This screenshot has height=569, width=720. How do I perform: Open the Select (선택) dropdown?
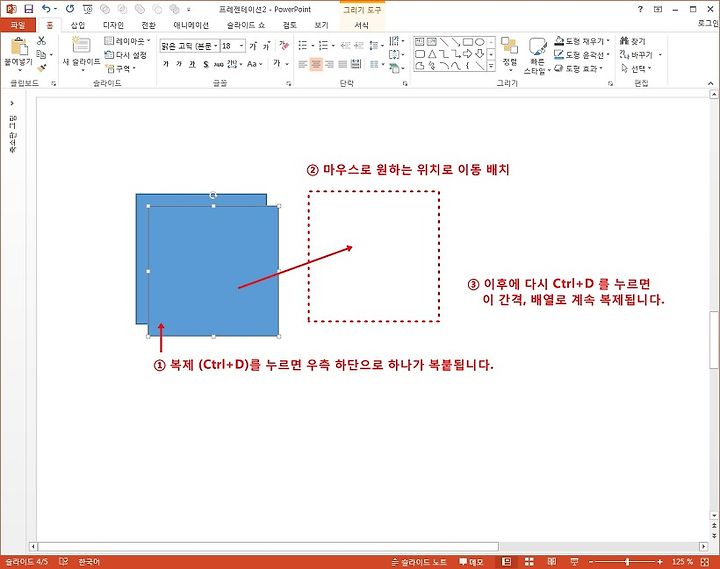[x=636, y=68]
